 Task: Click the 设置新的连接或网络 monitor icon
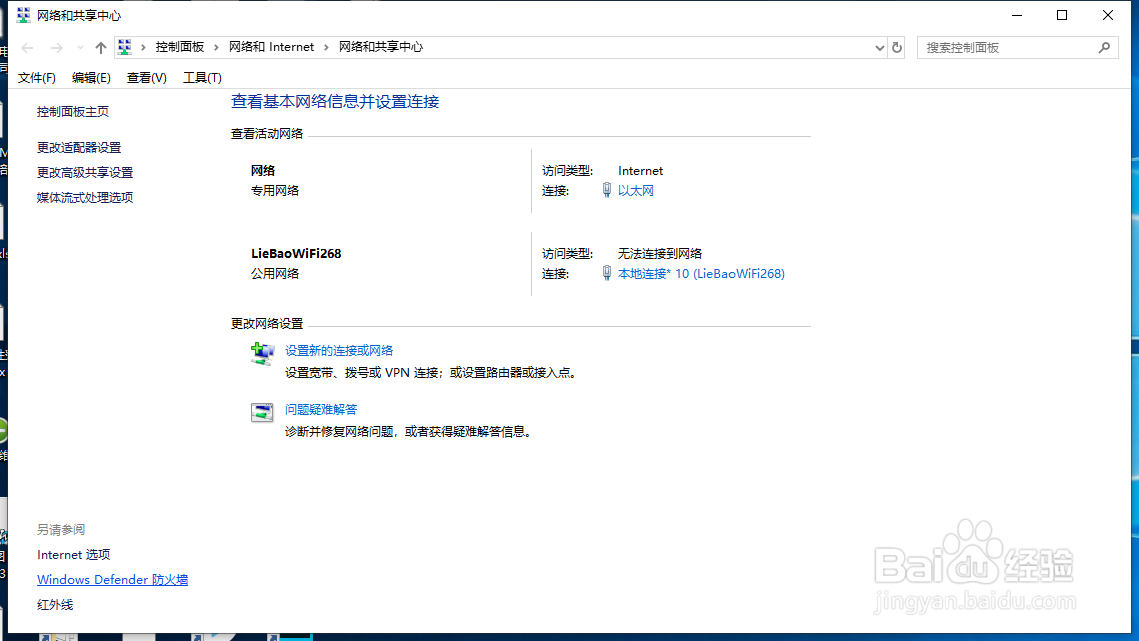[x=262, y=353]
